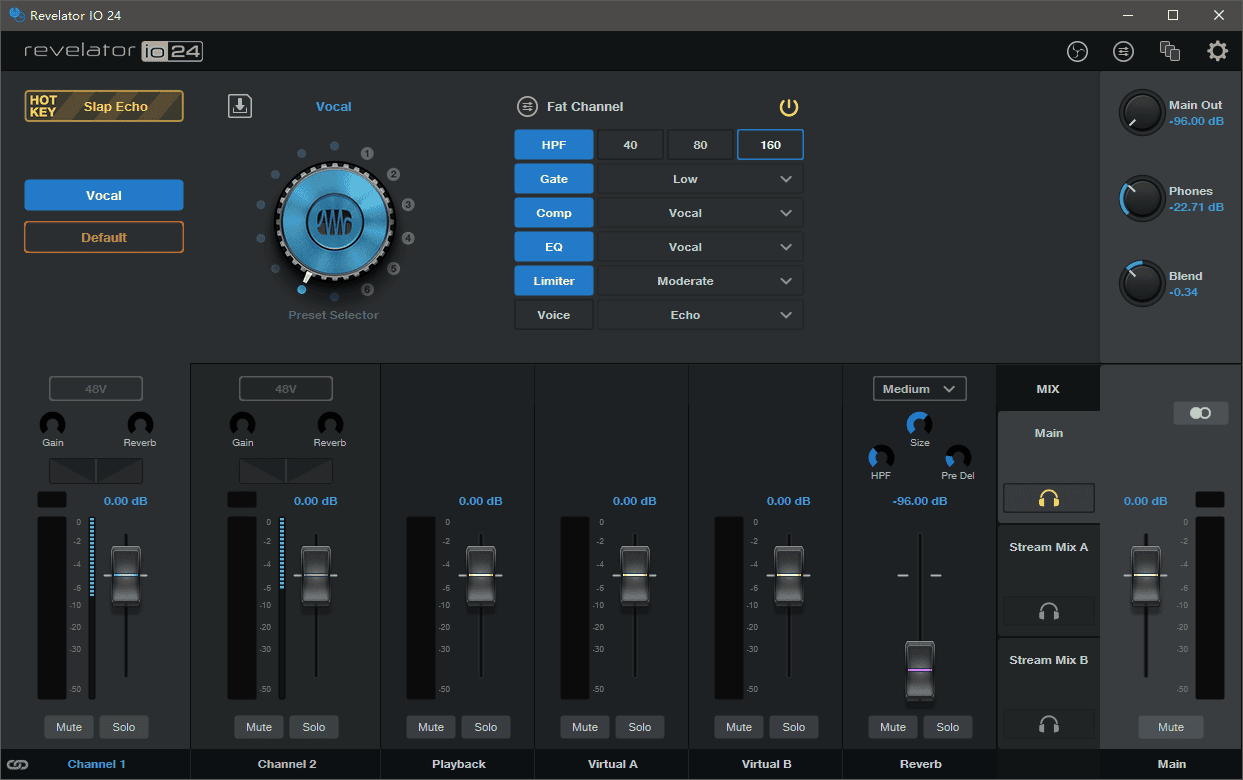
Task: Click the Blend knob
Action: pyautogui.click(x=1141, y=284)
